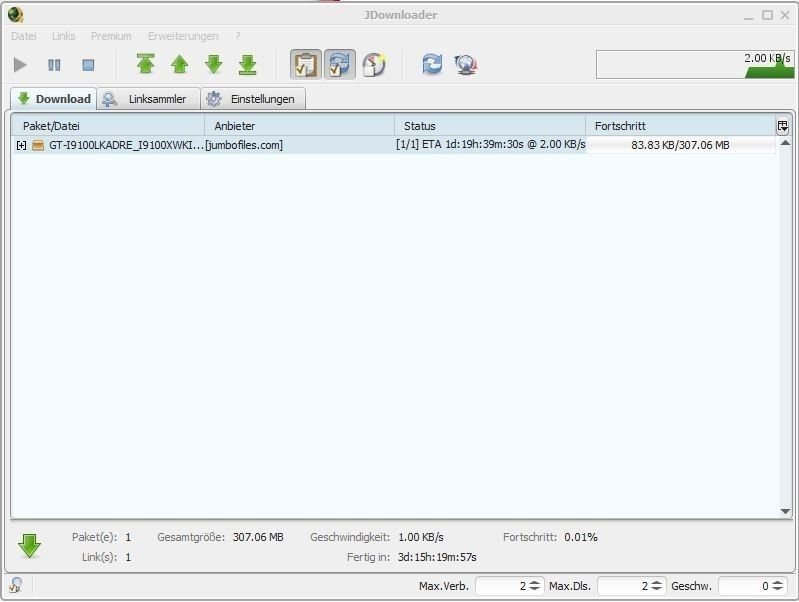Open the Linksammler tab
This screenshot has width=799, height=602.
click(148, 99)
